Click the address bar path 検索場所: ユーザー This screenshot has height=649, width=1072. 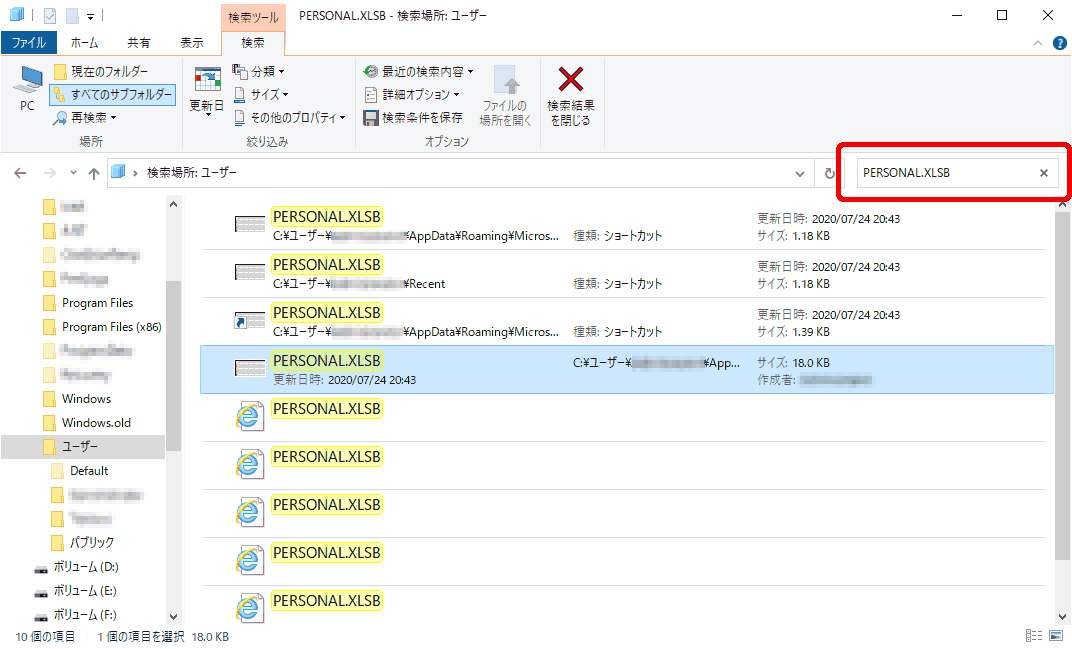pyautogui.click(x=191, y=173)
